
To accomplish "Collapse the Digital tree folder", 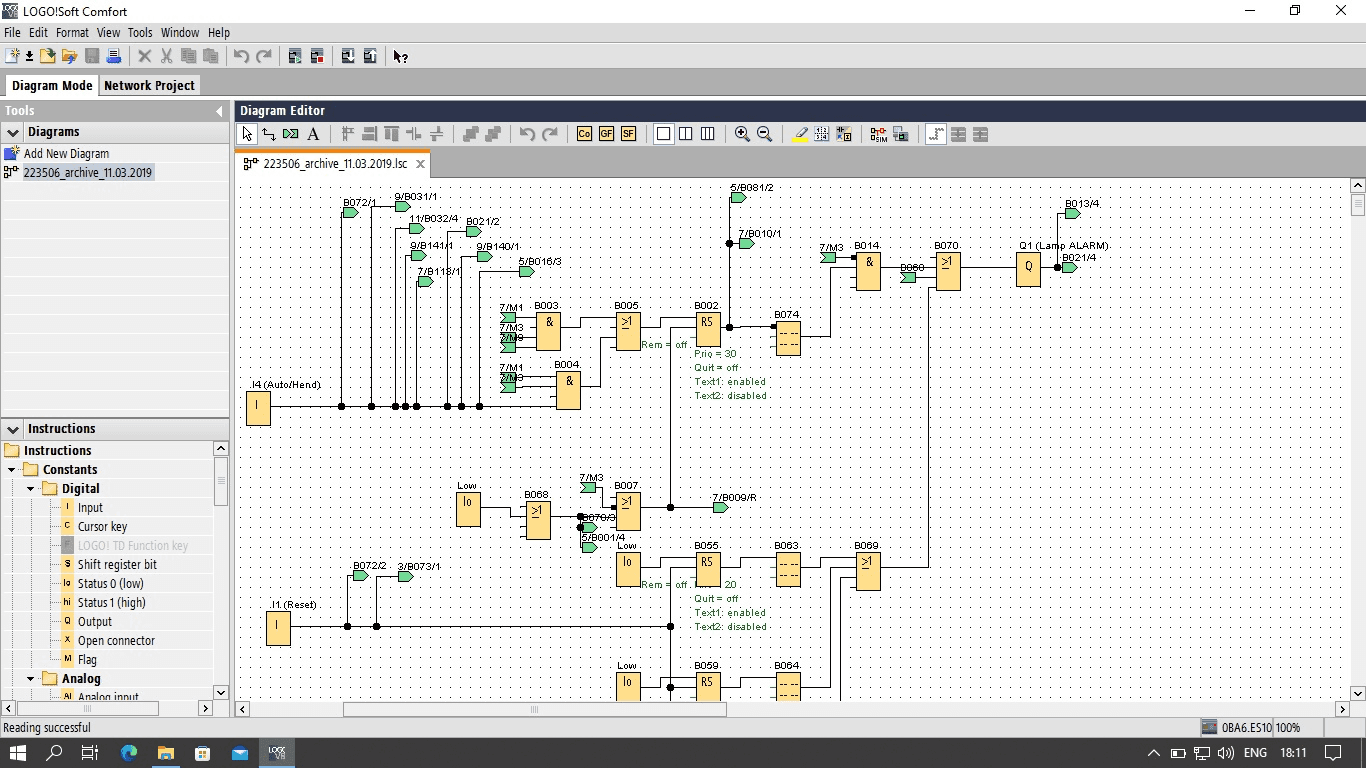I will pos(31,489).
